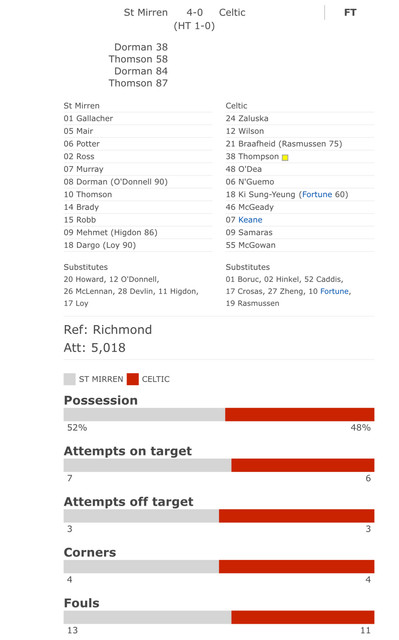Click the grey Fouls bar segment

[x=148, y=617]
